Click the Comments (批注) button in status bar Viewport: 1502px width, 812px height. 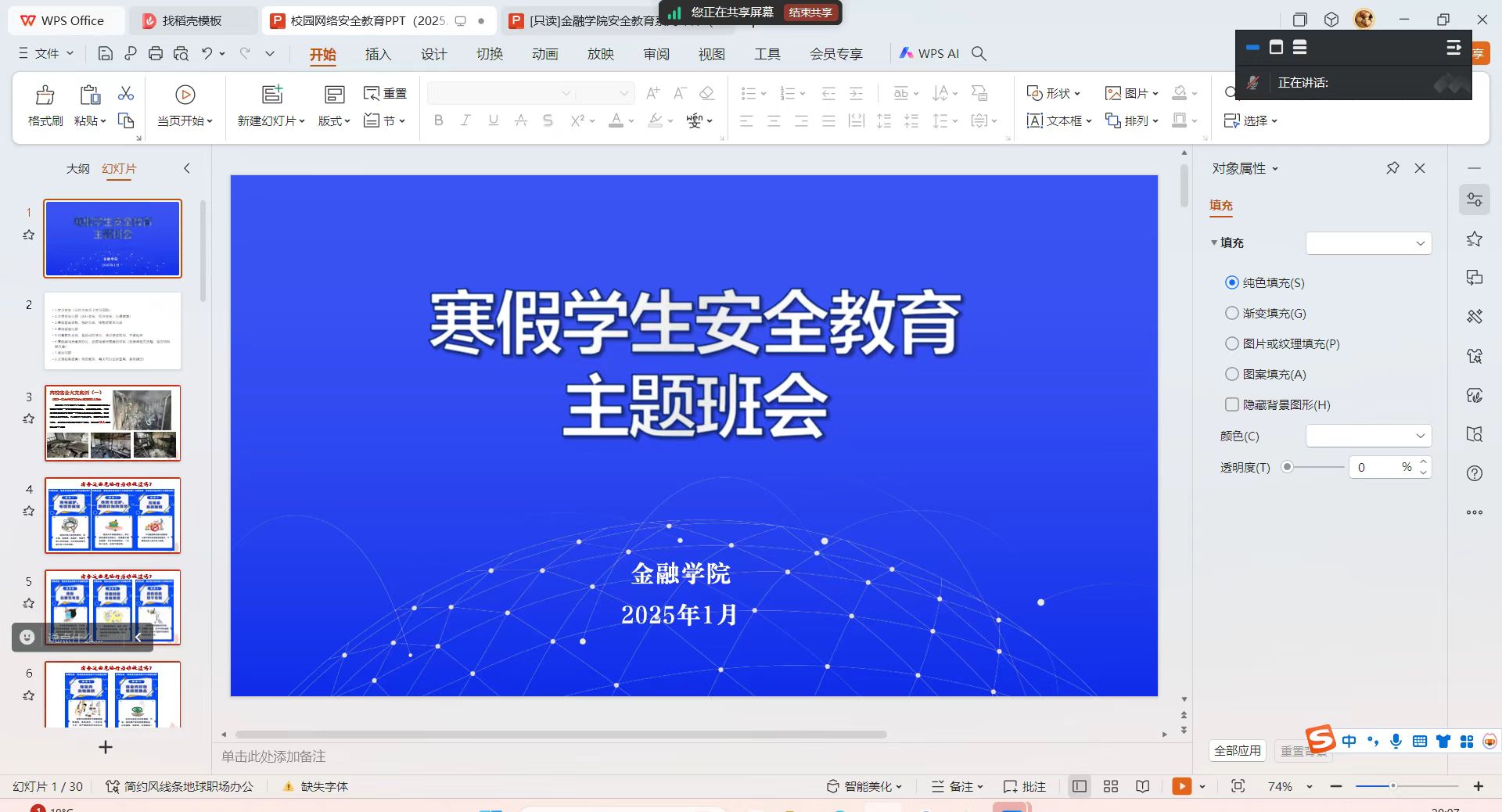1025,786
